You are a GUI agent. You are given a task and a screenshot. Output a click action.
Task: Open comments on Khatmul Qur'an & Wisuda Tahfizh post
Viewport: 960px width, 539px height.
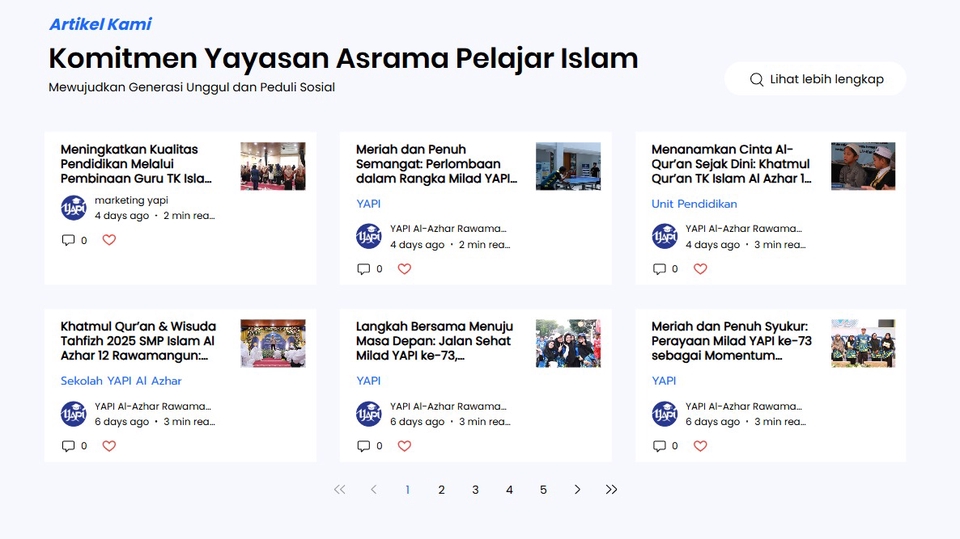pos(68,446)
